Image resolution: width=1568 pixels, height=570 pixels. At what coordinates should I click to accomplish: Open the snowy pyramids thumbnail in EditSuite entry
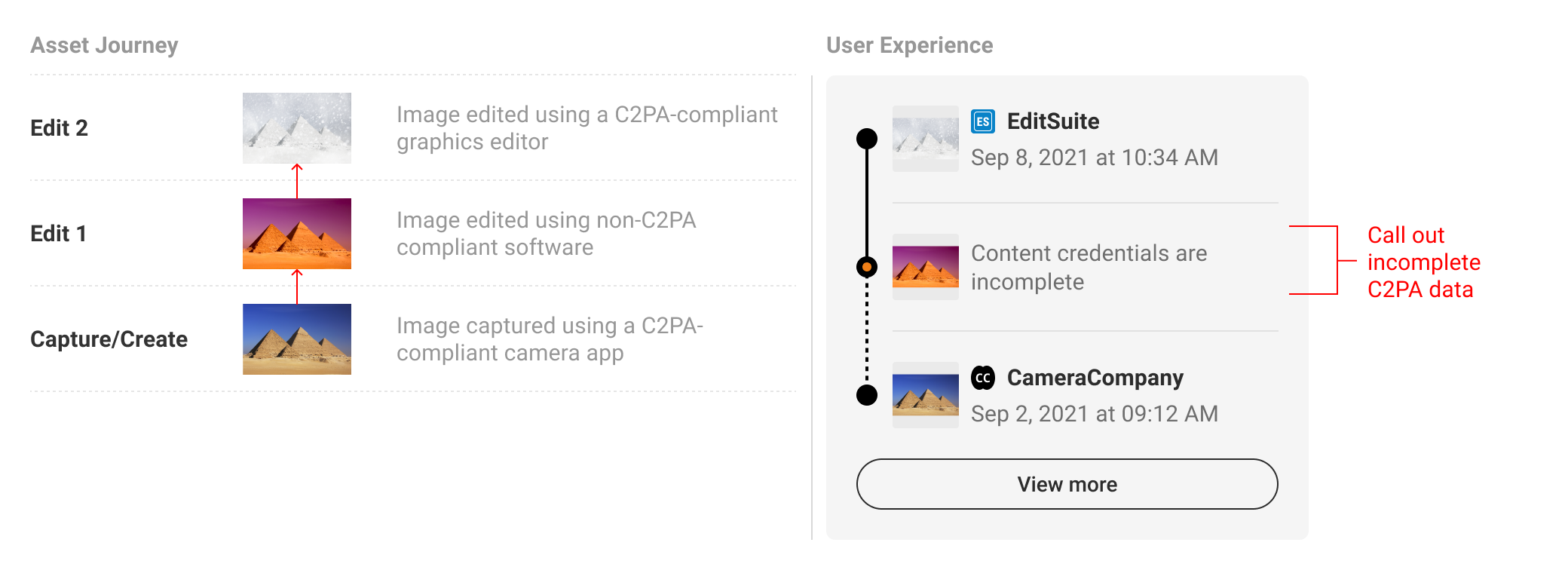tap(926, 139)
